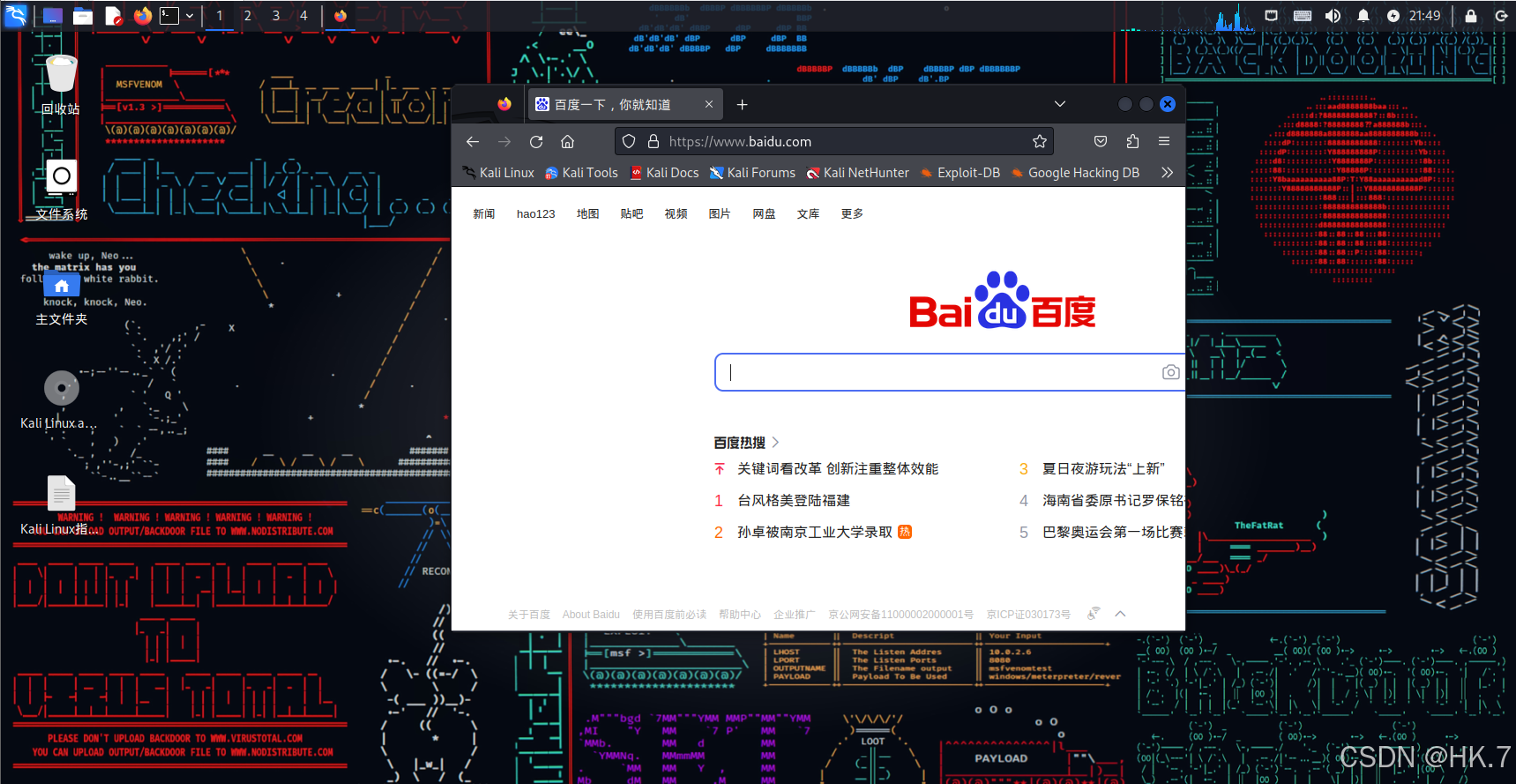This screenshot has width=1516, height=784.
Task: Open the Kali NetHunter bookmark
Action: coord(857,173)
